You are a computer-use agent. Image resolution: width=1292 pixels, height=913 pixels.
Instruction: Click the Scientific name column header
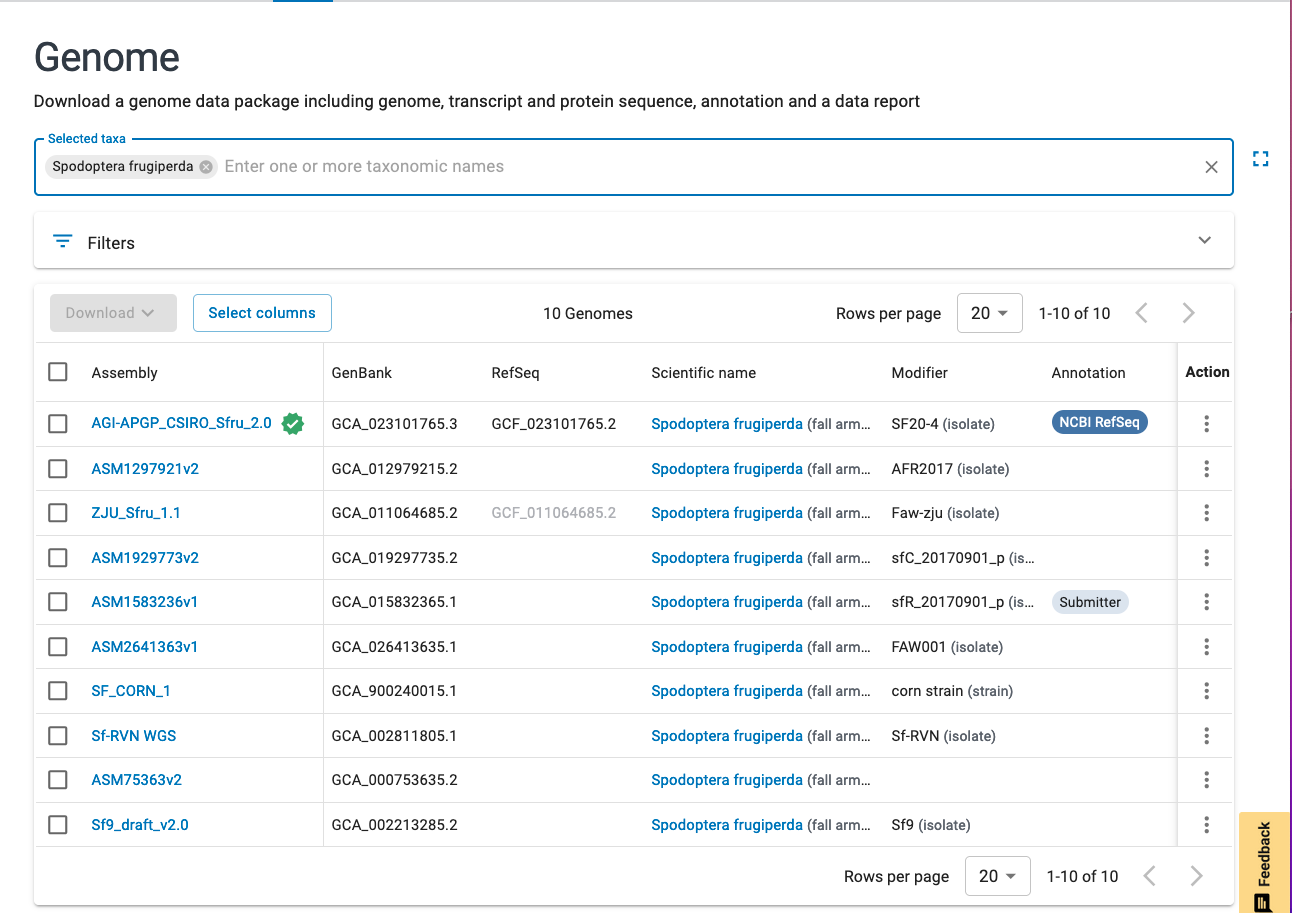pyautogui.click(x=703, y=373)
